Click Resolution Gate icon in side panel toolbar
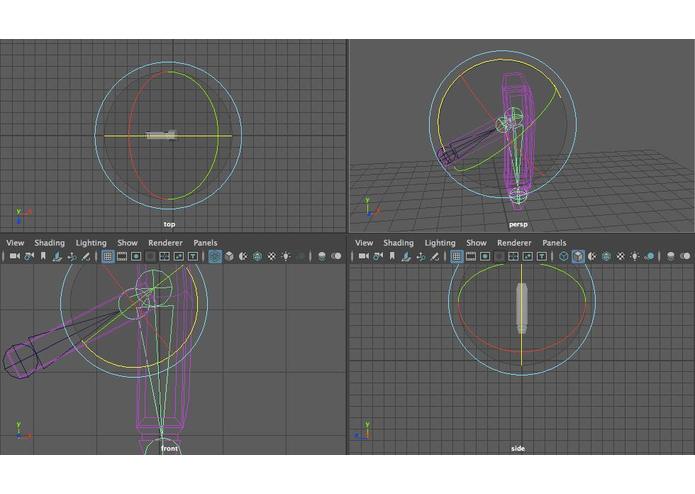695x494 pixels. 485,256
